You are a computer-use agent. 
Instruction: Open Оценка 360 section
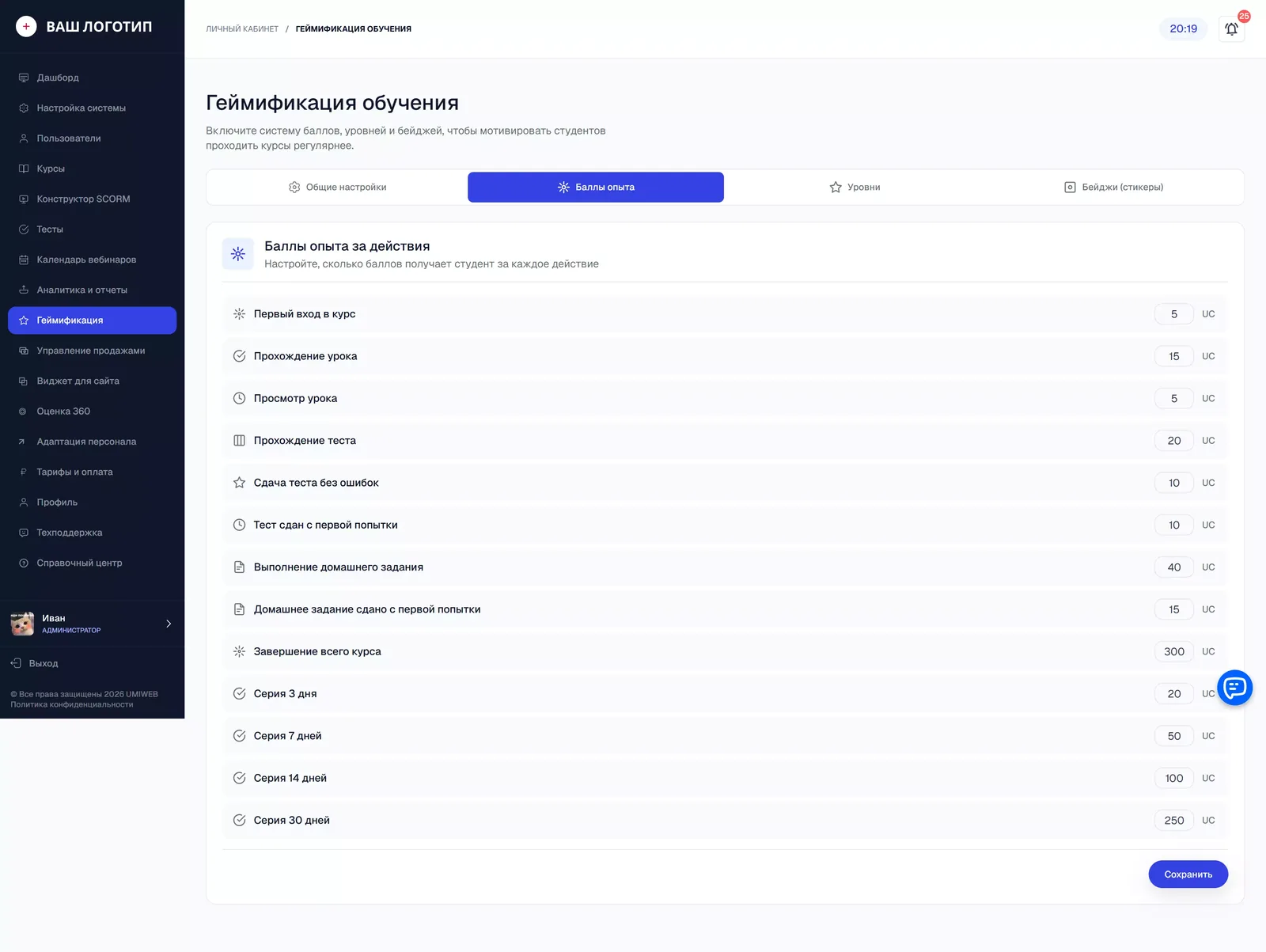point(92,412)
